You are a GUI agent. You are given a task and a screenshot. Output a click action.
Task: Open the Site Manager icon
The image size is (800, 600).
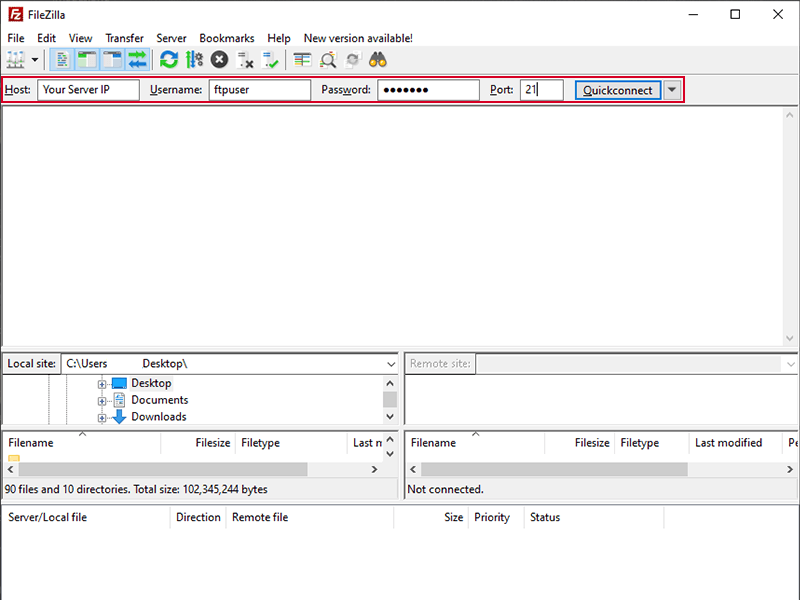[x=15, y=60]
